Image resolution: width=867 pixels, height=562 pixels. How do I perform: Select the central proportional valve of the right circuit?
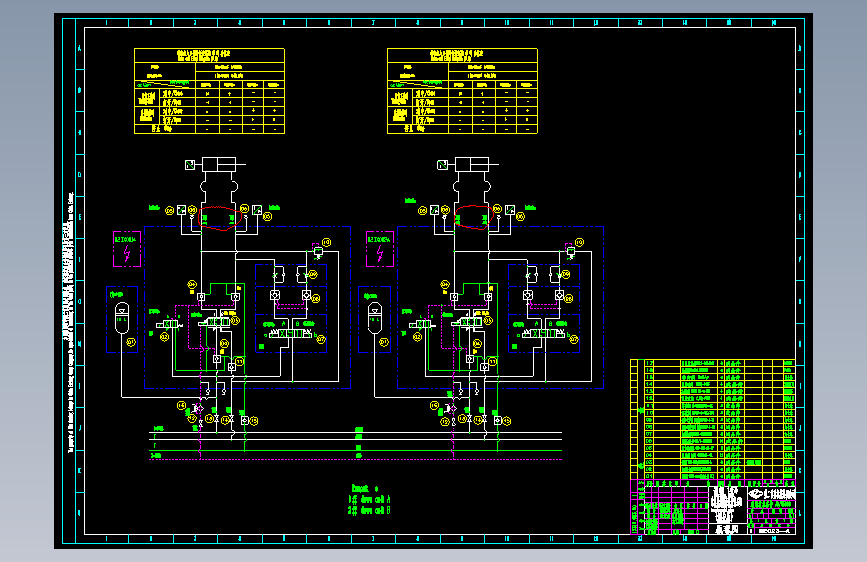click(468, 322)
